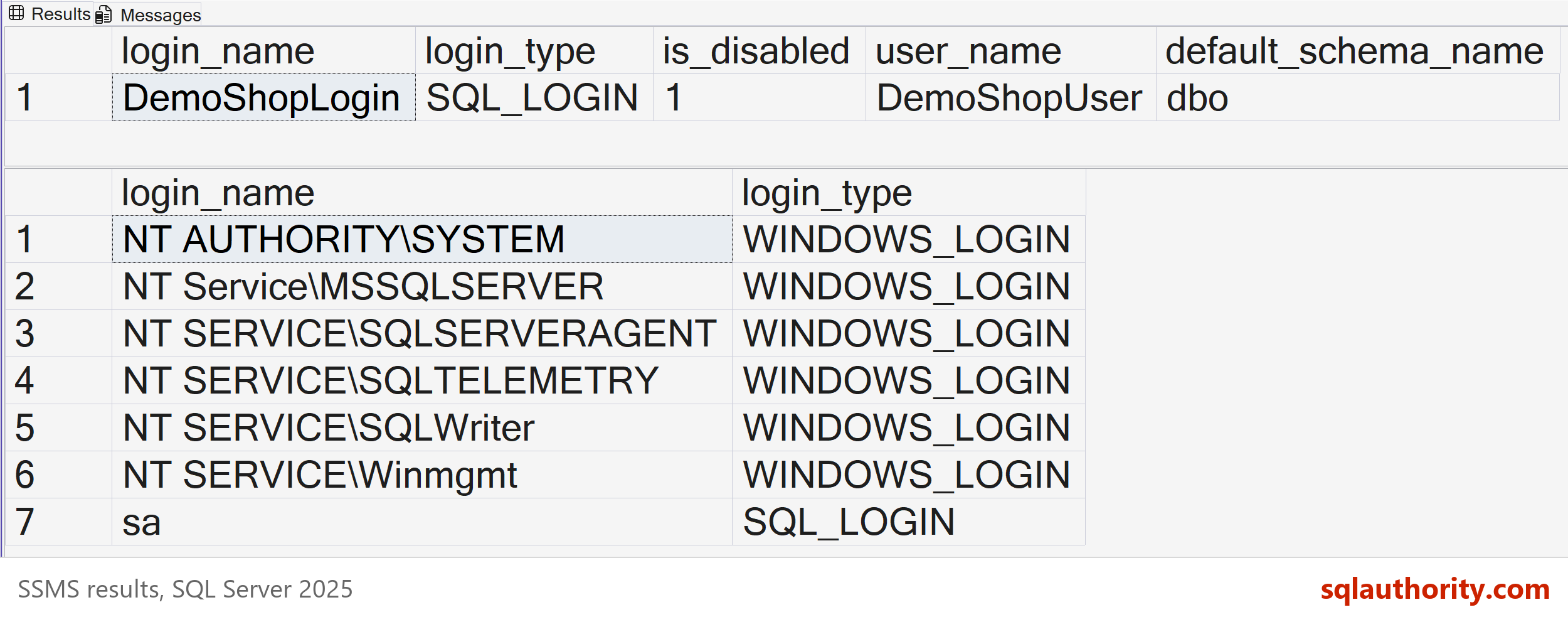Viewport: 1568px width, 617px height.
Task: Click WINDOWS_LOGIN cell for Winmgmt row
Action: point(909,475)
